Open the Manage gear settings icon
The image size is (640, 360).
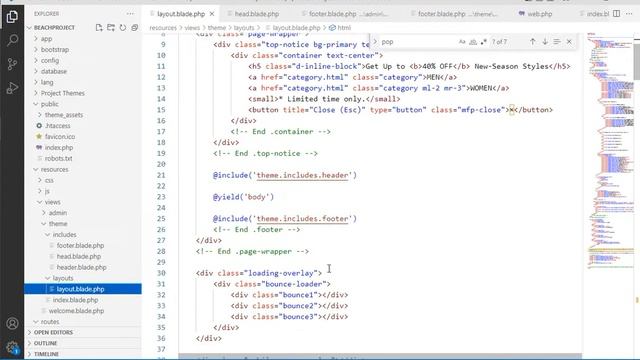point(12,347)
